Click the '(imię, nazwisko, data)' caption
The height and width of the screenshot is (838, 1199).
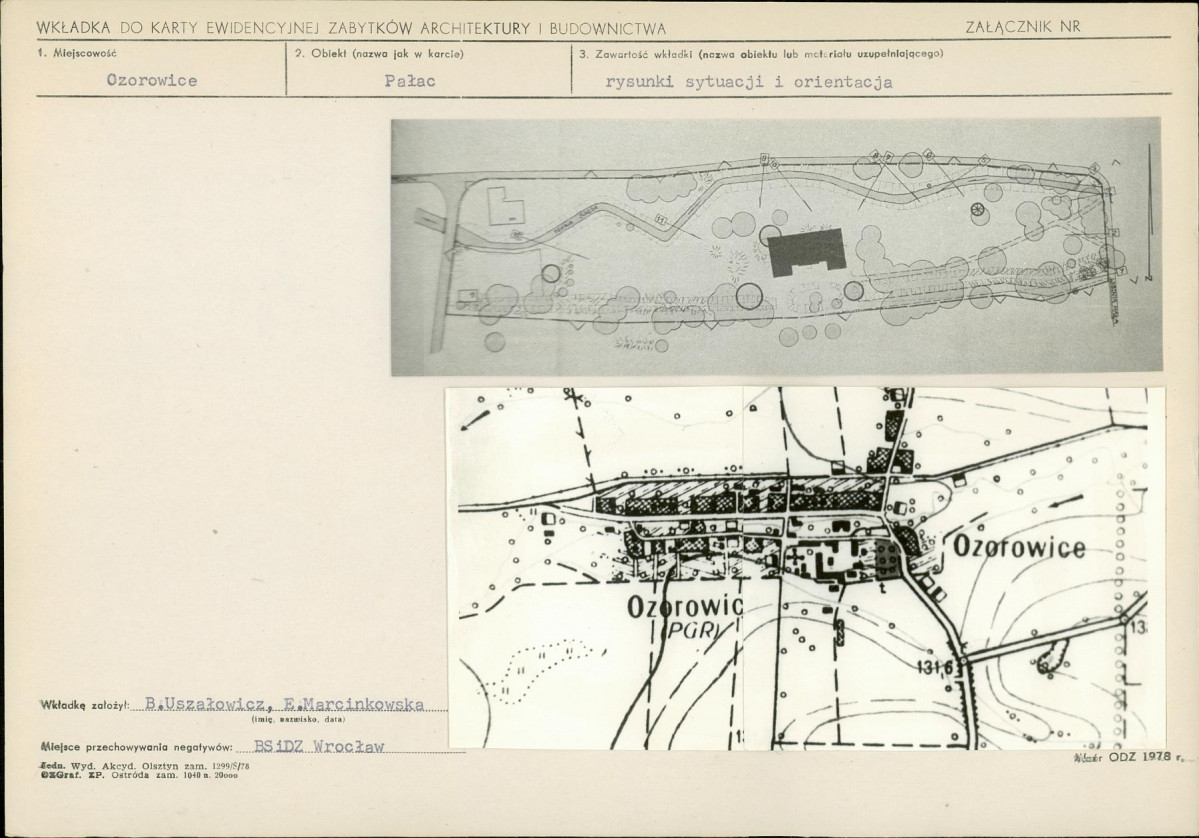(298, 719)
